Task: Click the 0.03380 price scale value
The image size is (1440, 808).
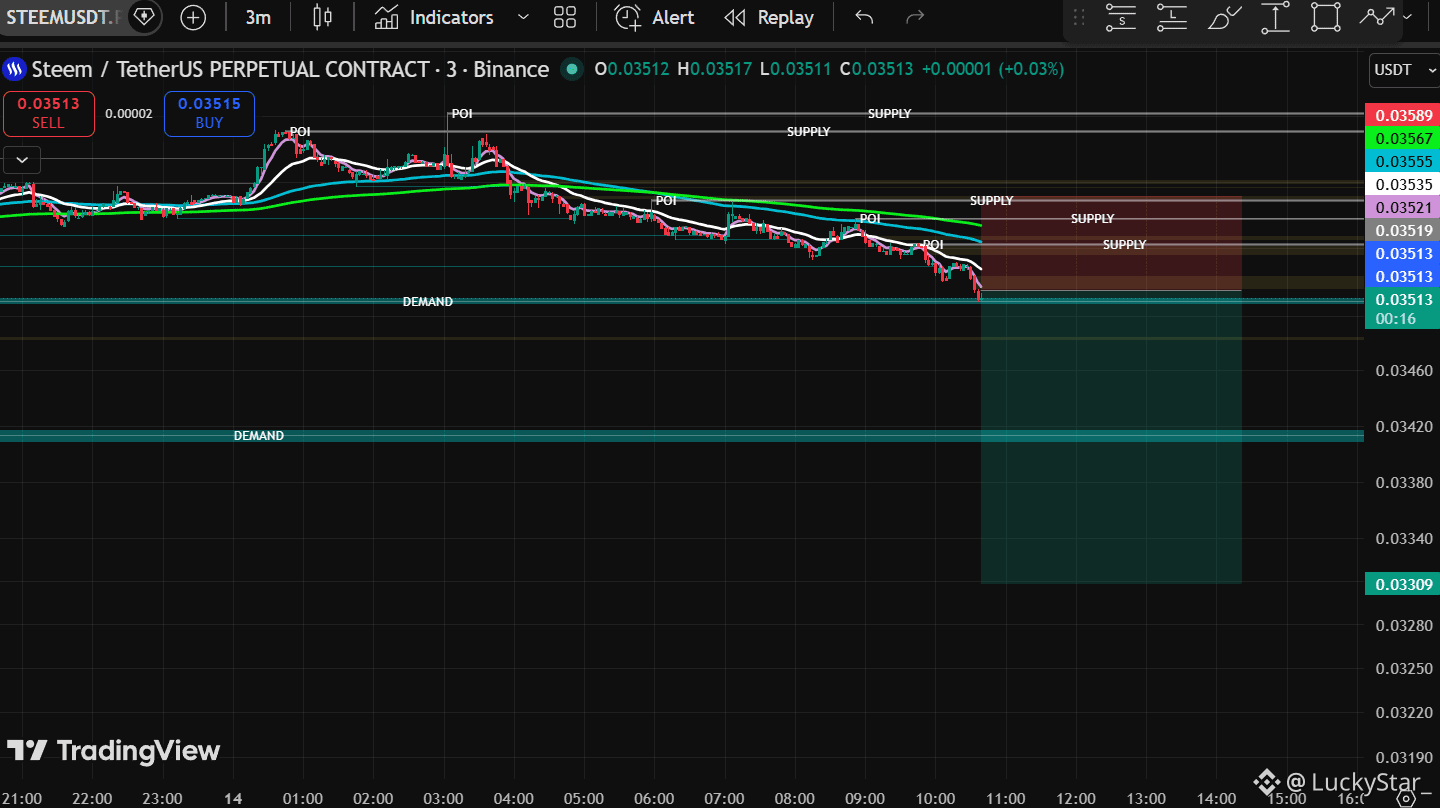Action: click(1404, 483)
